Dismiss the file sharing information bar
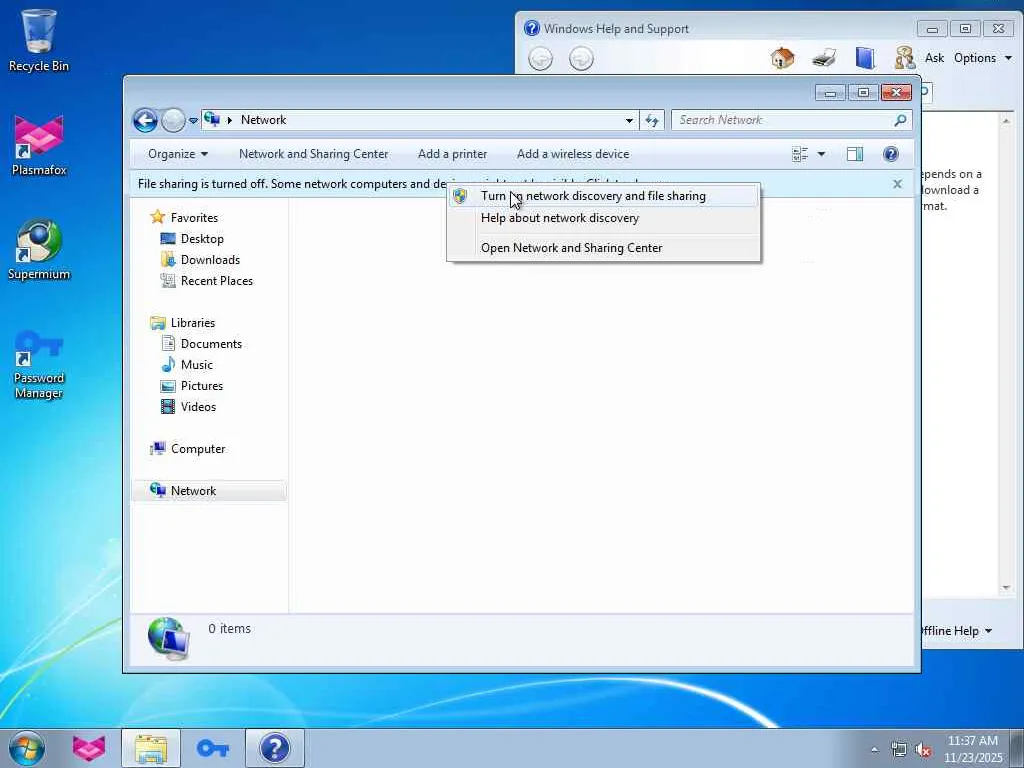Viewport: 1024px width, 768px height. 897,184
